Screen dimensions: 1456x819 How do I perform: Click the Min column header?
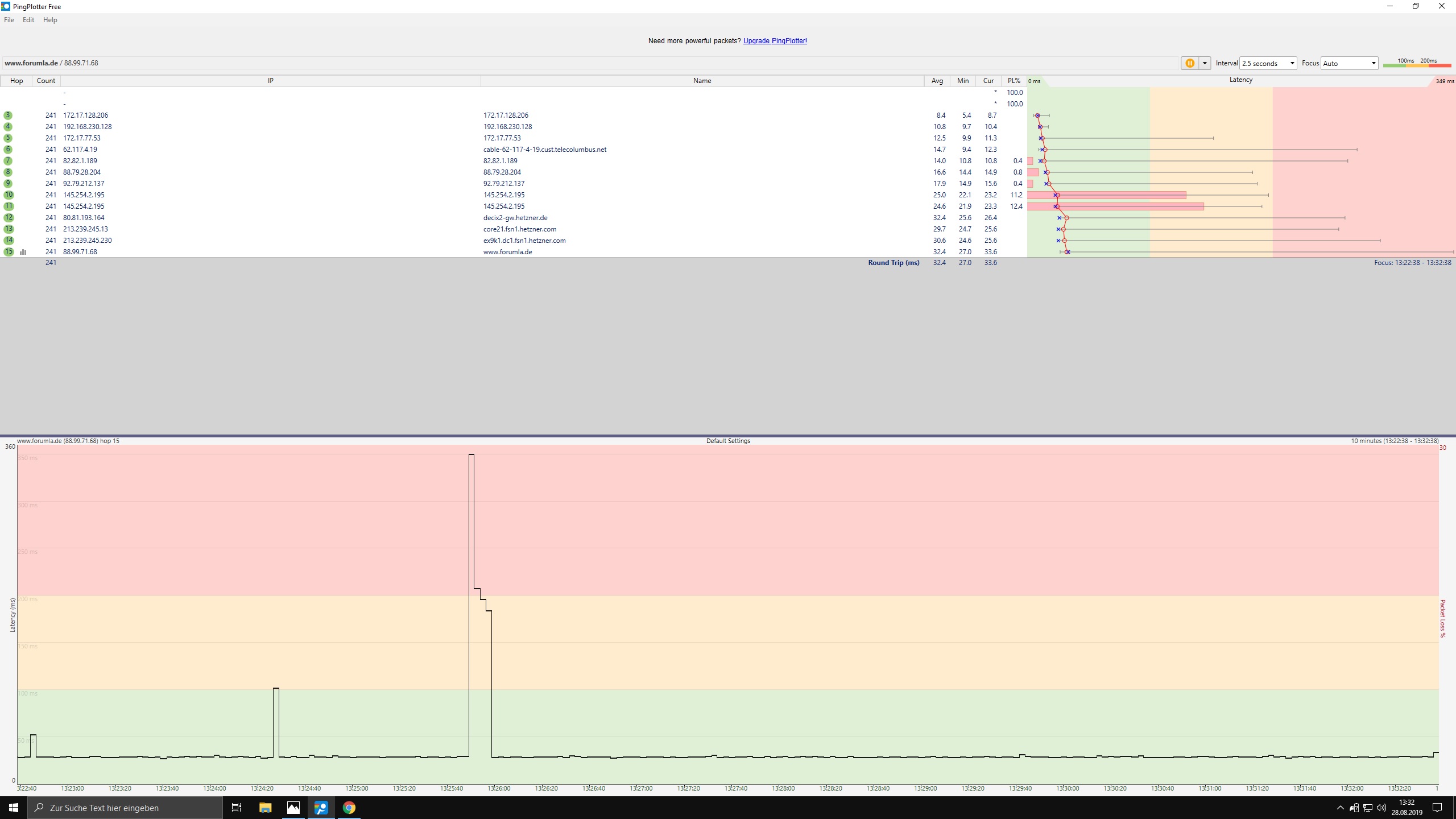coord(963,81)
